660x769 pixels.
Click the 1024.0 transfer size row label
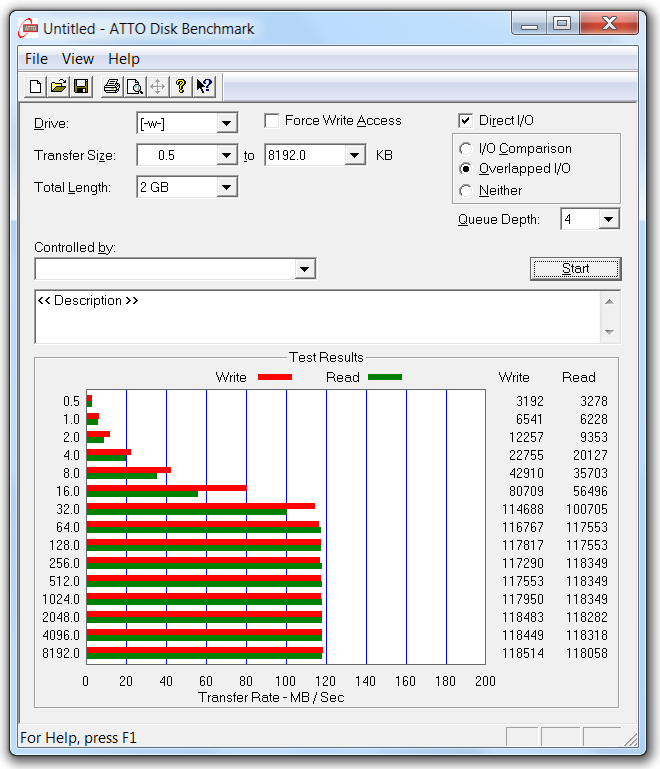tap(61, 599)
